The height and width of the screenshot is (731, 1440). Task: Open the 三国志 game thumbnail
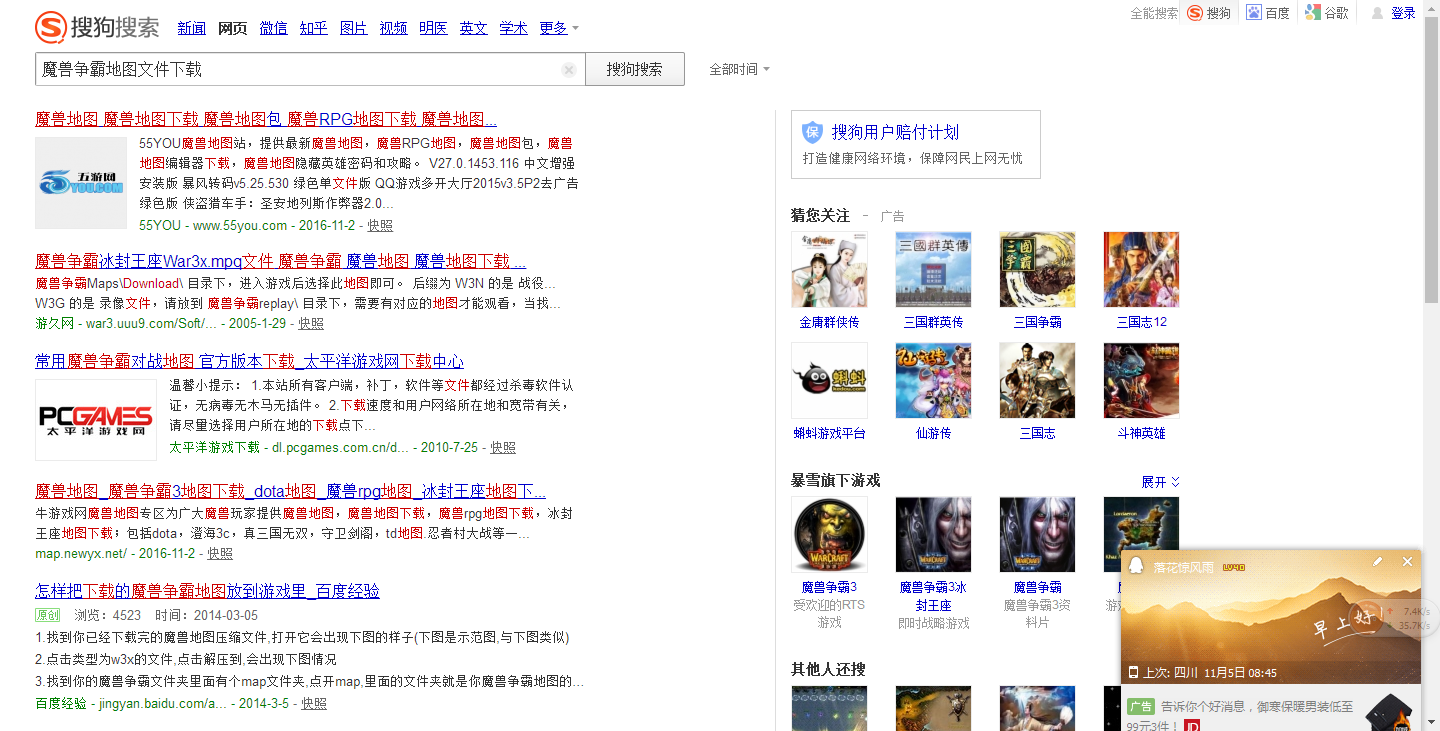[x=1037, y=381]
